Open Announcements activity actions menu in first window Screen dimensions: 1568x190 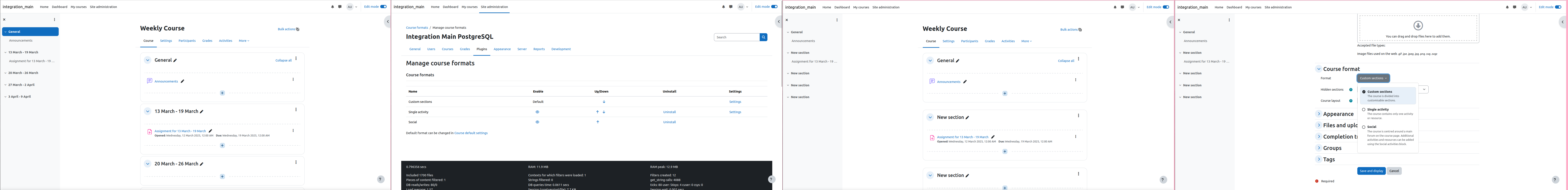point(293,79)
